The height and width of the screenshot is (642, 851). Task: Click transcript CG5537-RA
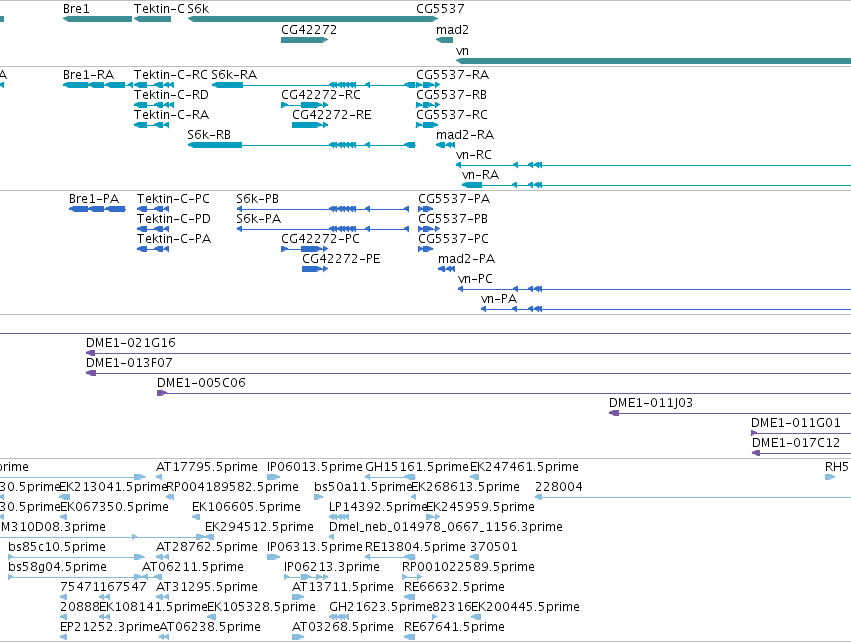tap(428, 85)
